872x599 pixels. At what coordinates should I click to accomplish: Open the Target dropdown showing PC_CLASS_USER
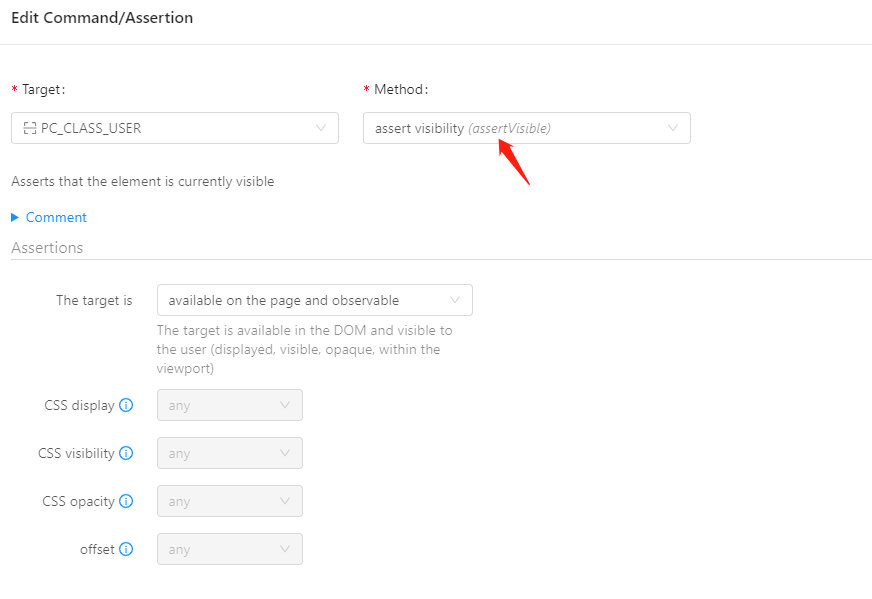175,128
